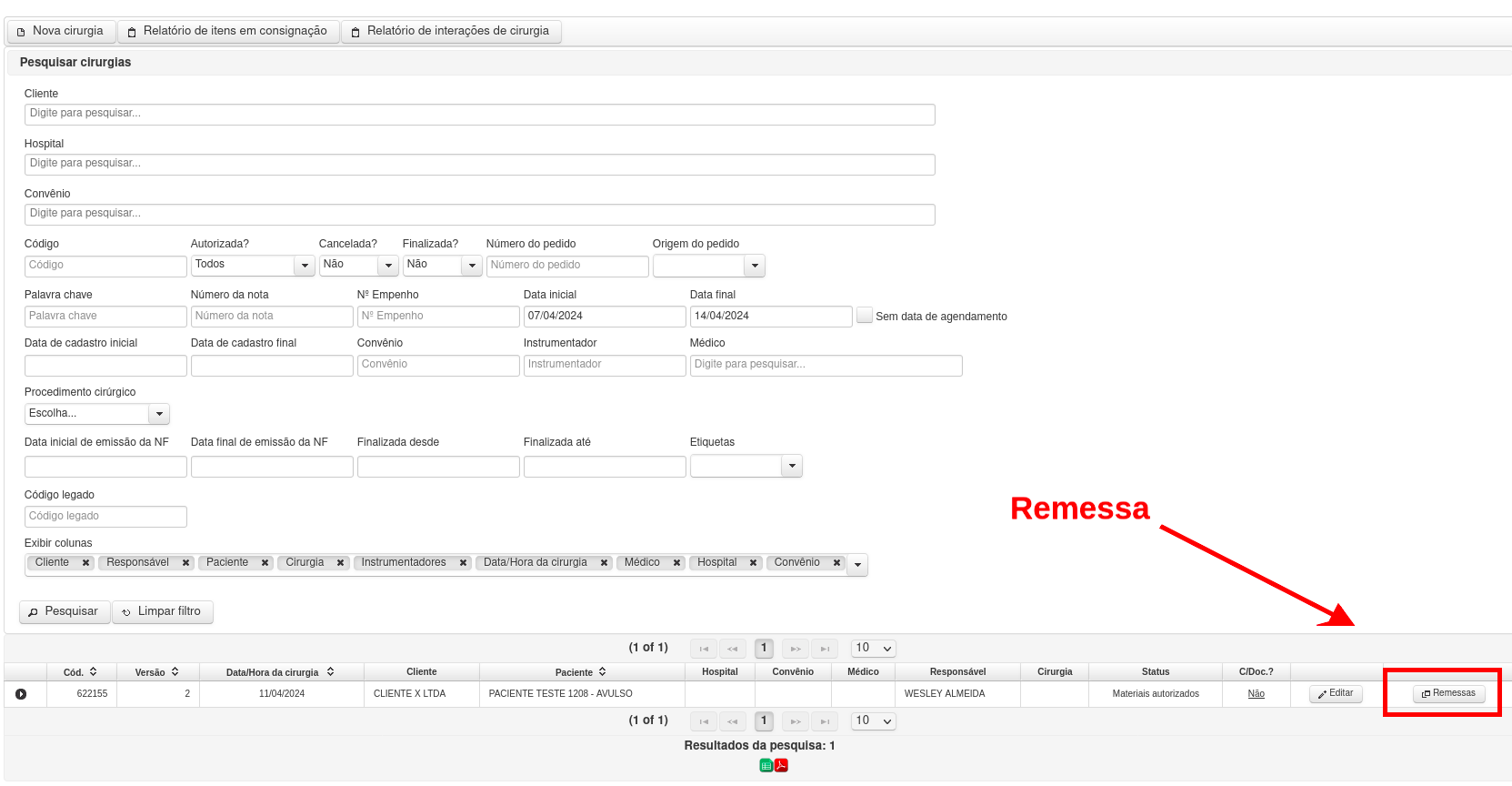The height and width of the screenshot is (786, 1512).
Task: Click the Pesquisar button
Action: pyautogui.click(x=65, y=611)
